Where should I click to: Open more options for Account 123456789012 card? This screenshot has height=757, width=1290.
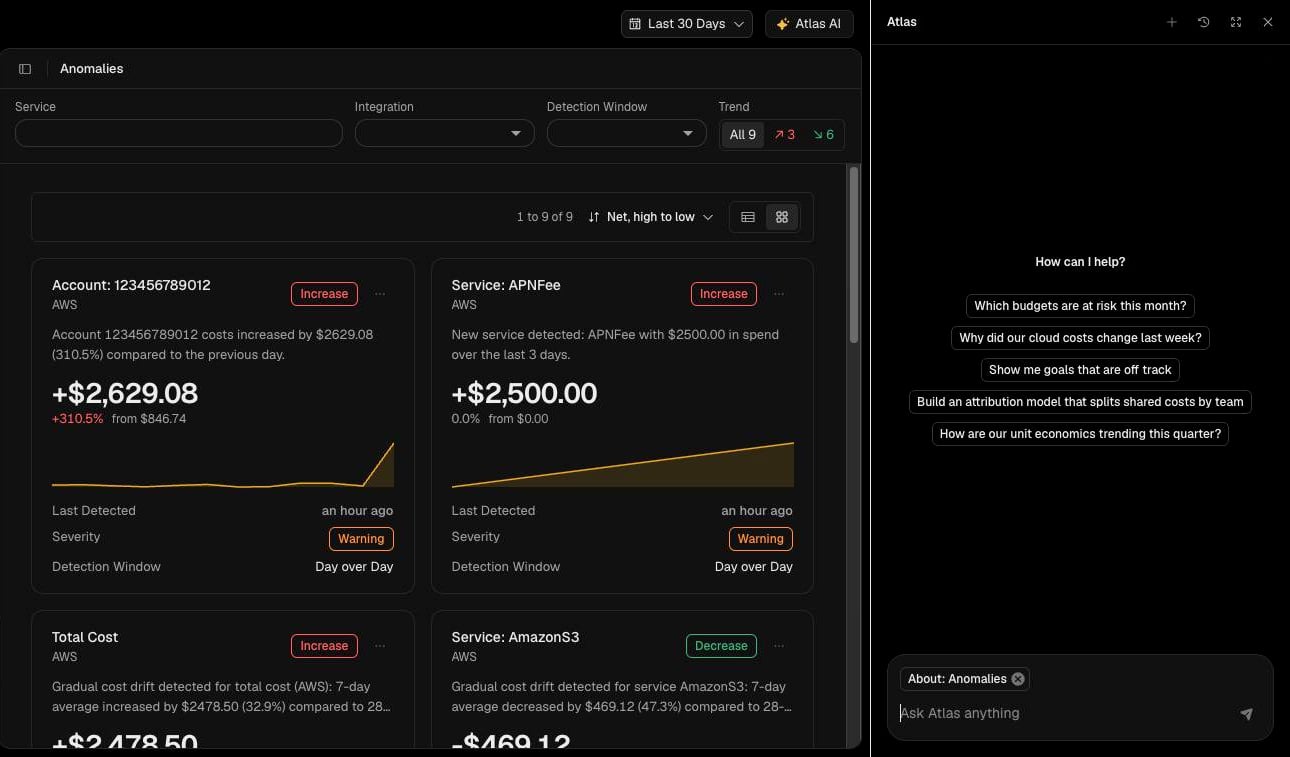[x=380, y=294]
